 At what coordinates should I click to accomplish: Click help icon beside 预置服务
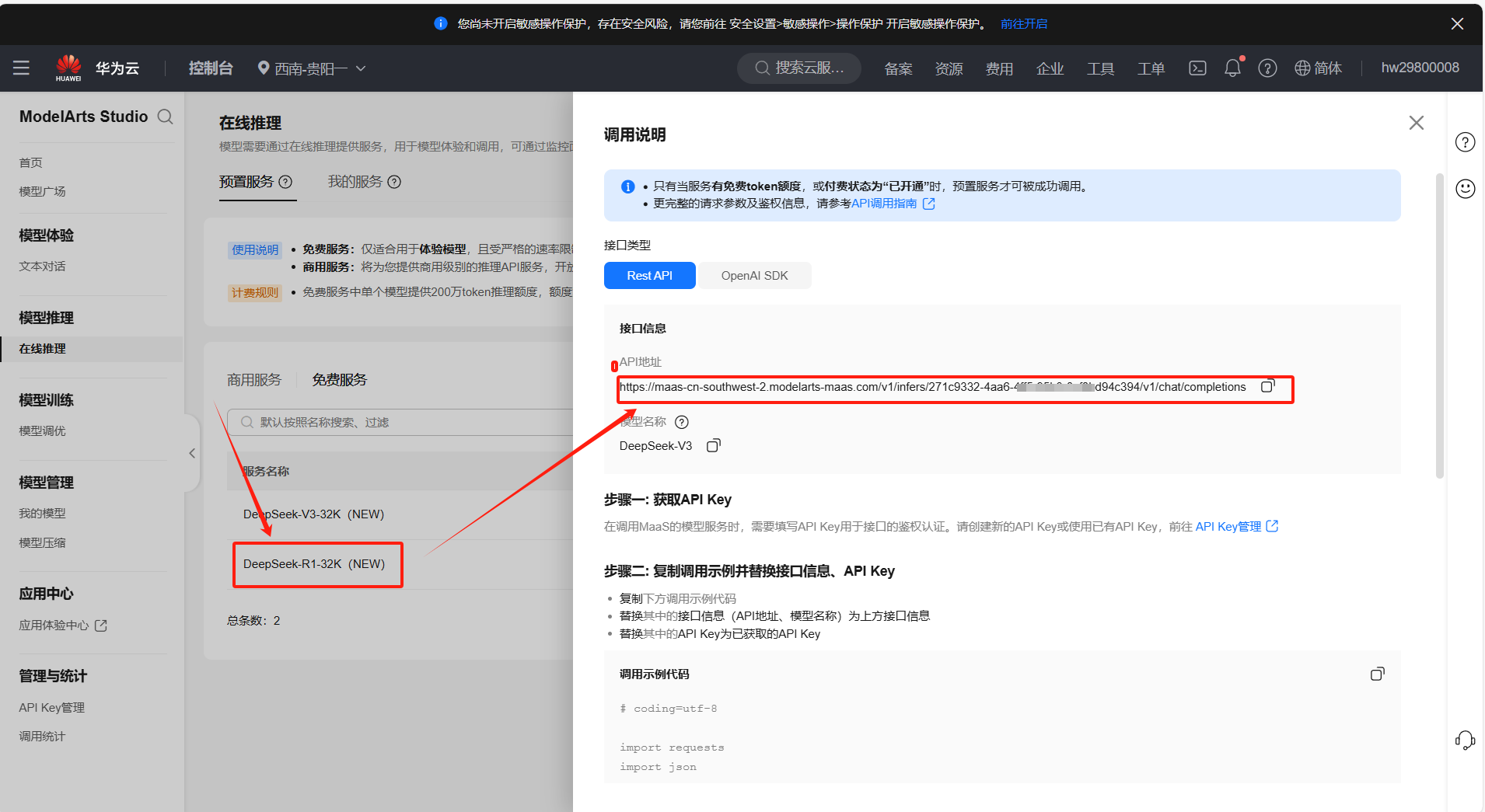coord(285,182)
